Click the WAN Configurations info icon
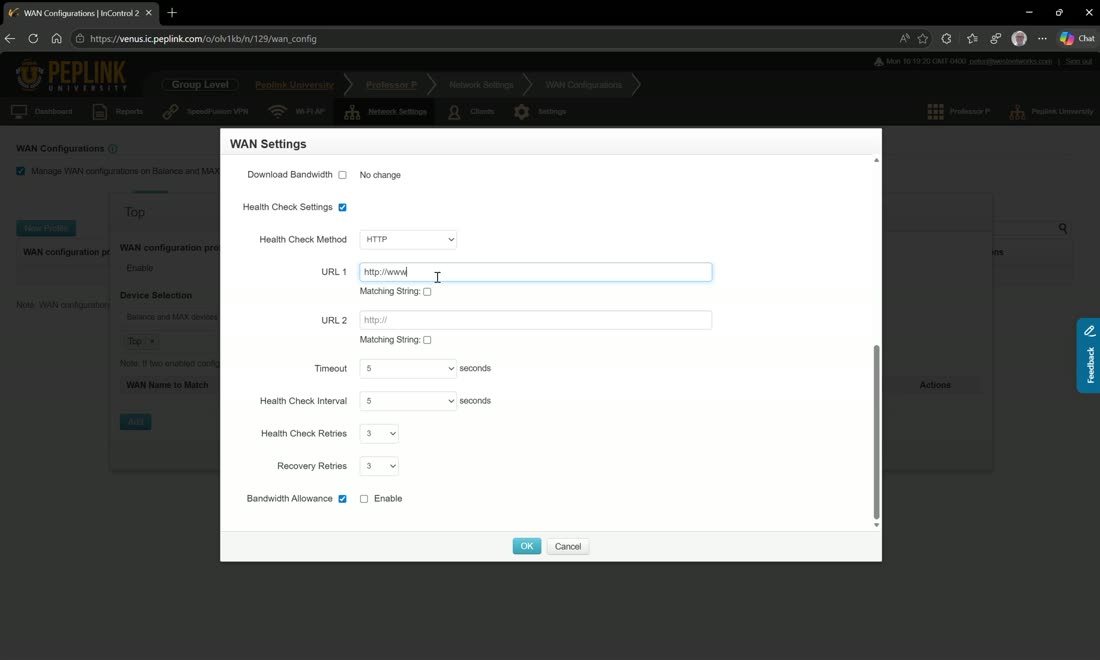This screenshot has height=660, width=1100. [x=113, y=149]
